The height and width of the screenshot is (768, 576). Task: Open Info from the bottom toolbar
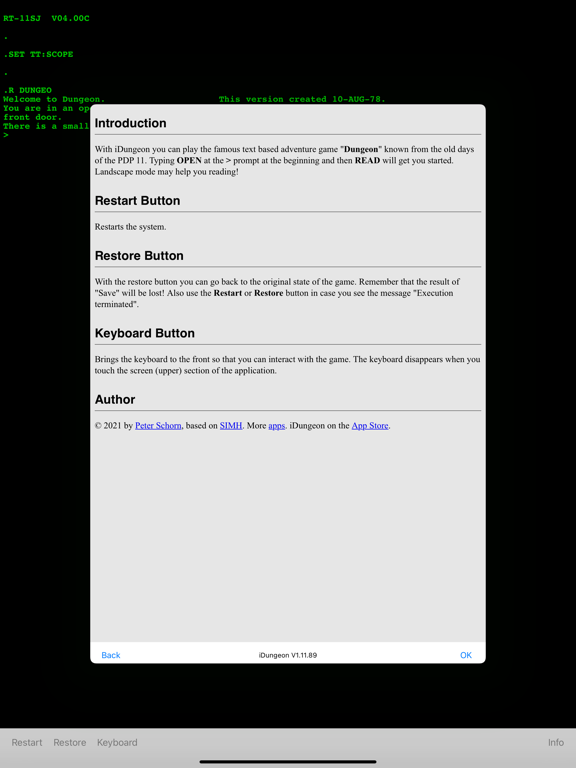[556, 742]
